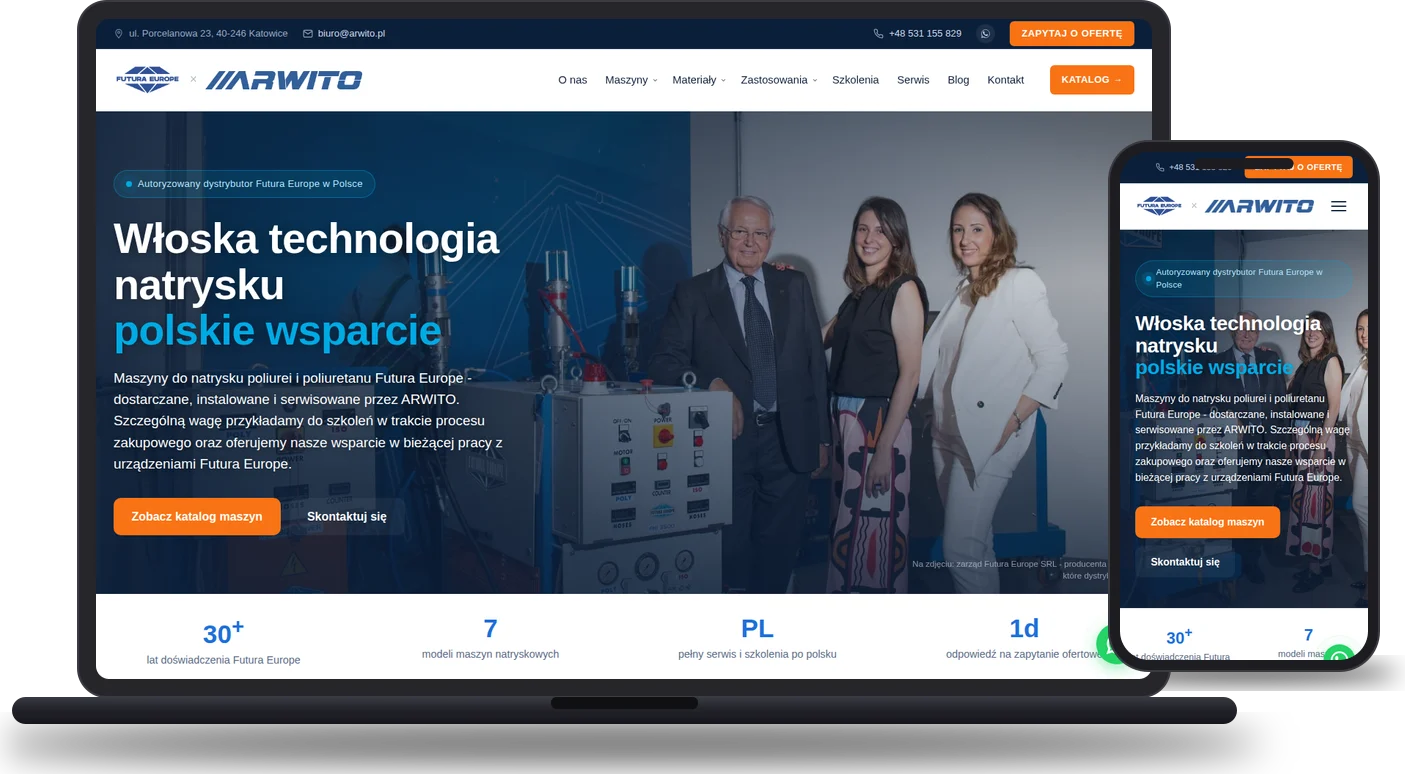Tap the orange O OFERTĘ button on phone

1298,167
